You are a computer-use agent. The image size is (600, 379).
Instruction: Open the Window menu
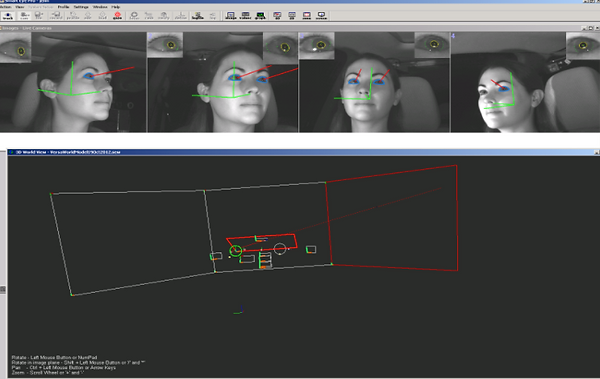pyautogui.click(x=100, y=7)
